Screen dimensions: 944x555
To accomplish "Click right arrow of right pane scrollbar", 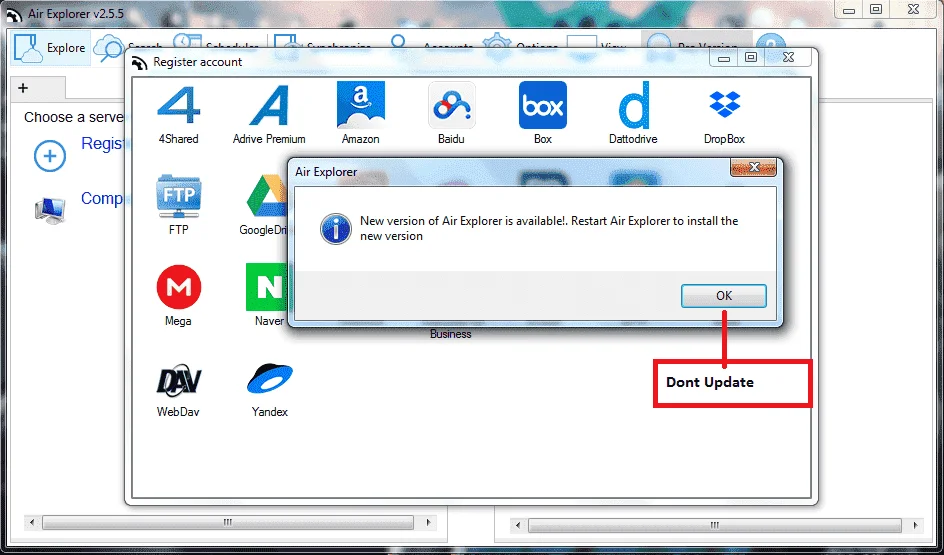I will pyautogui.click(x=915, y=525).
